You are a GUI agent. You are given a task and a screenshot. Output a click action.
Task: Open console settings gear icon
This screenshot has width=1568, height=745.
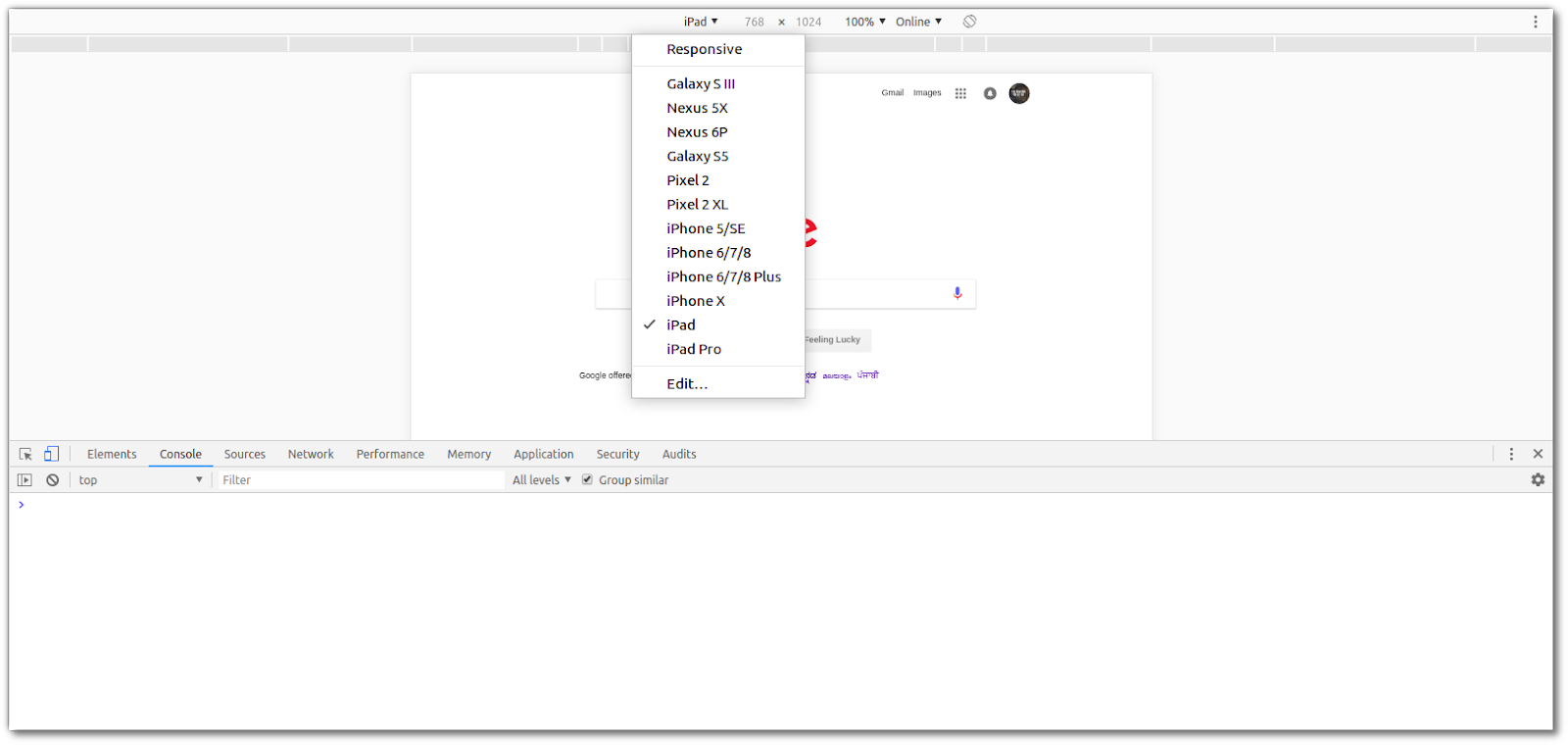tap(1538, 480)
